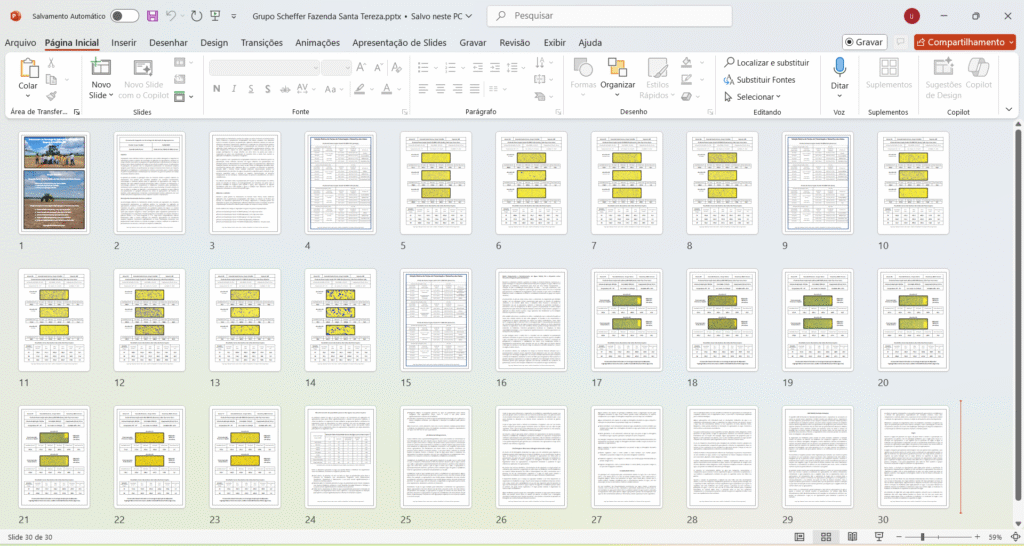The image size is (1024, 546).
Task: Collapse the ribbon with chevron
Action: coord(1009,110)
